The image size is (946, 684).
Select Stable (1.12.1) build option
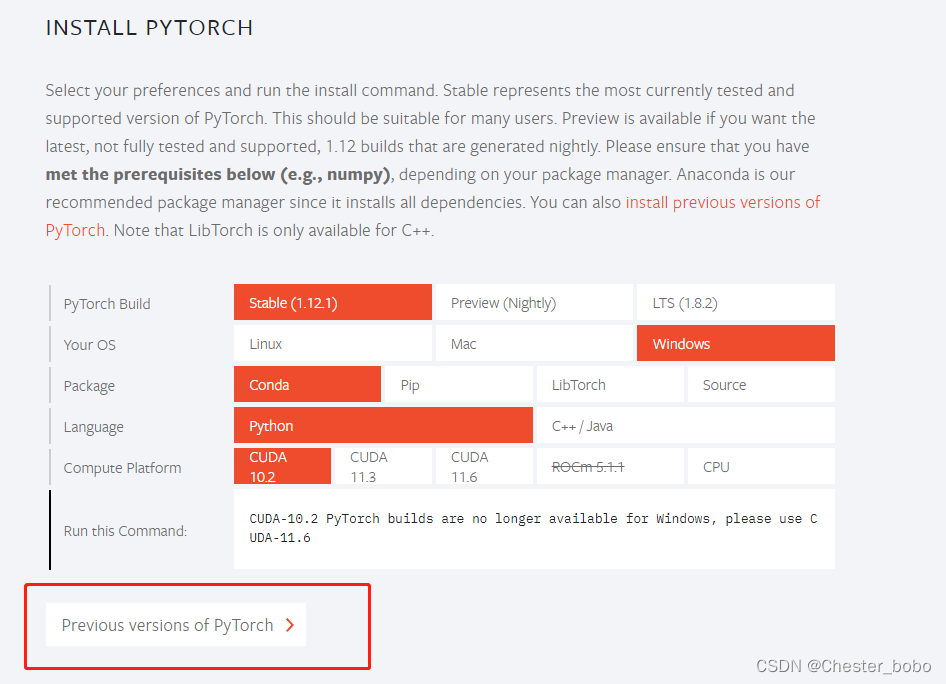(332, 303)
